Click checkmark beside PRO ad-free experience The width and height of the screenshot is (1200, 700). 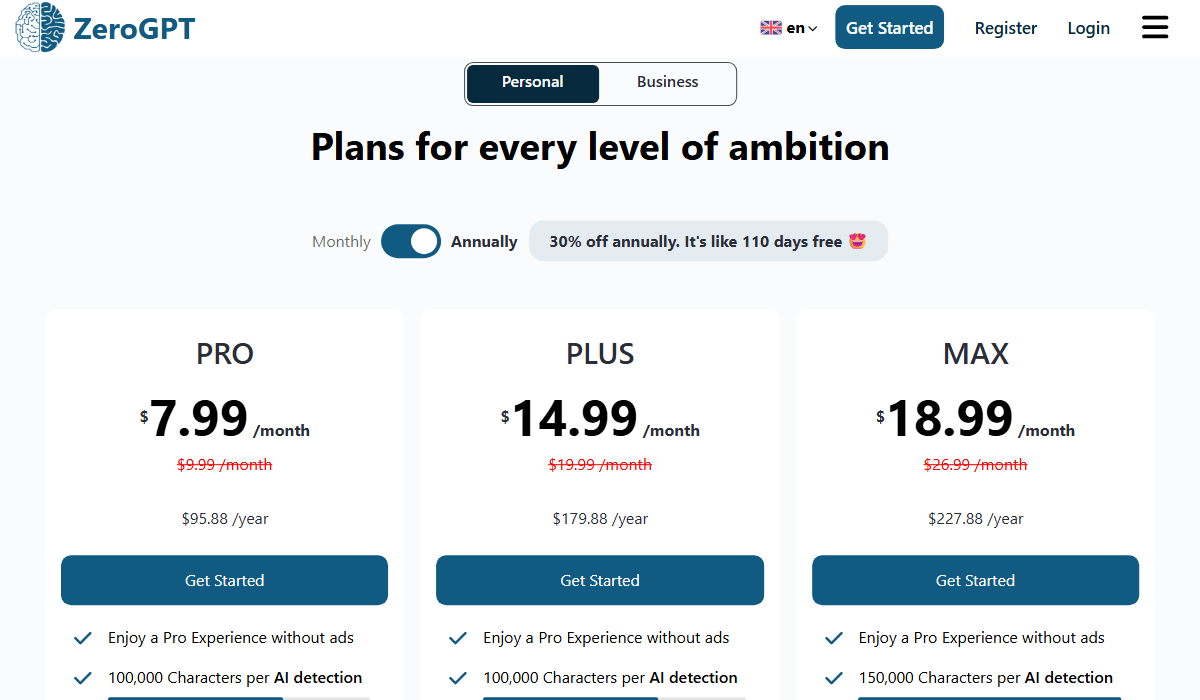83,638
